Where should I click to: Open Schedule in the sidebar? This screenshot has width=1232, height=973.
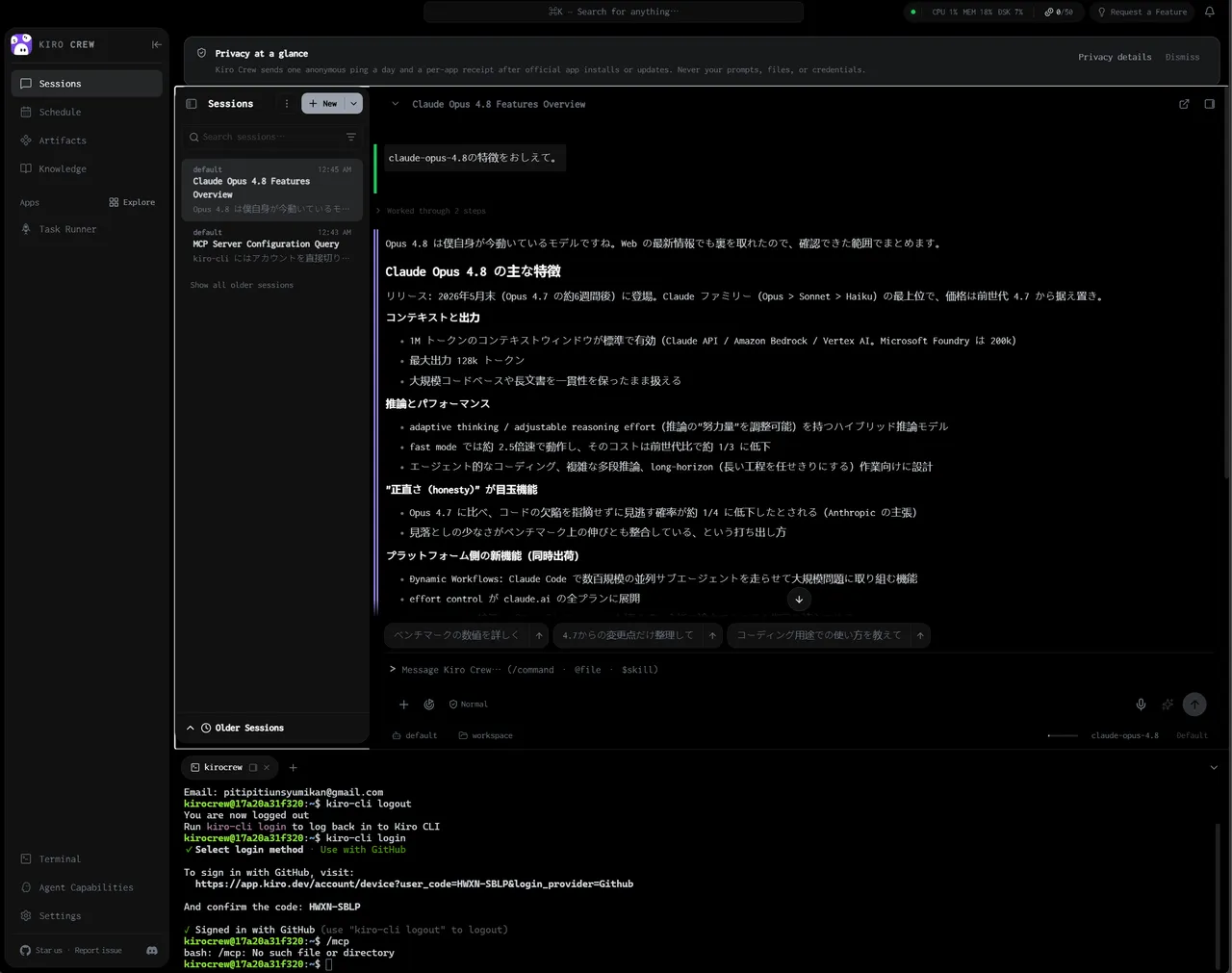tap(87, 112)
